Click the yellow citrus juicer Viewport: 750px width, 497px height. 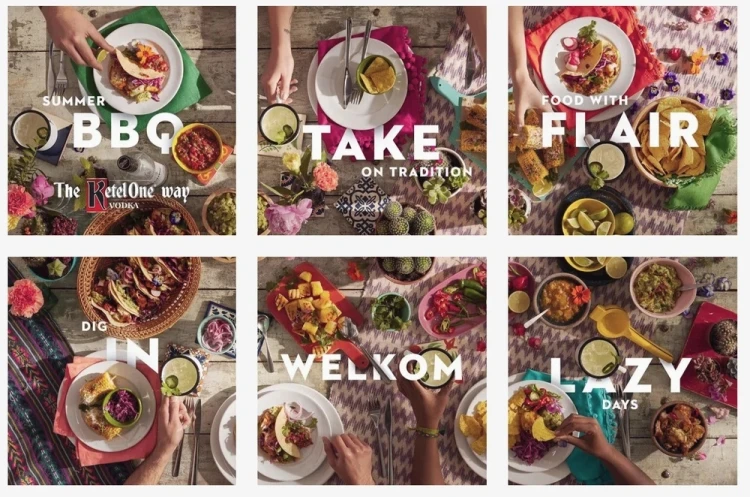627,331
